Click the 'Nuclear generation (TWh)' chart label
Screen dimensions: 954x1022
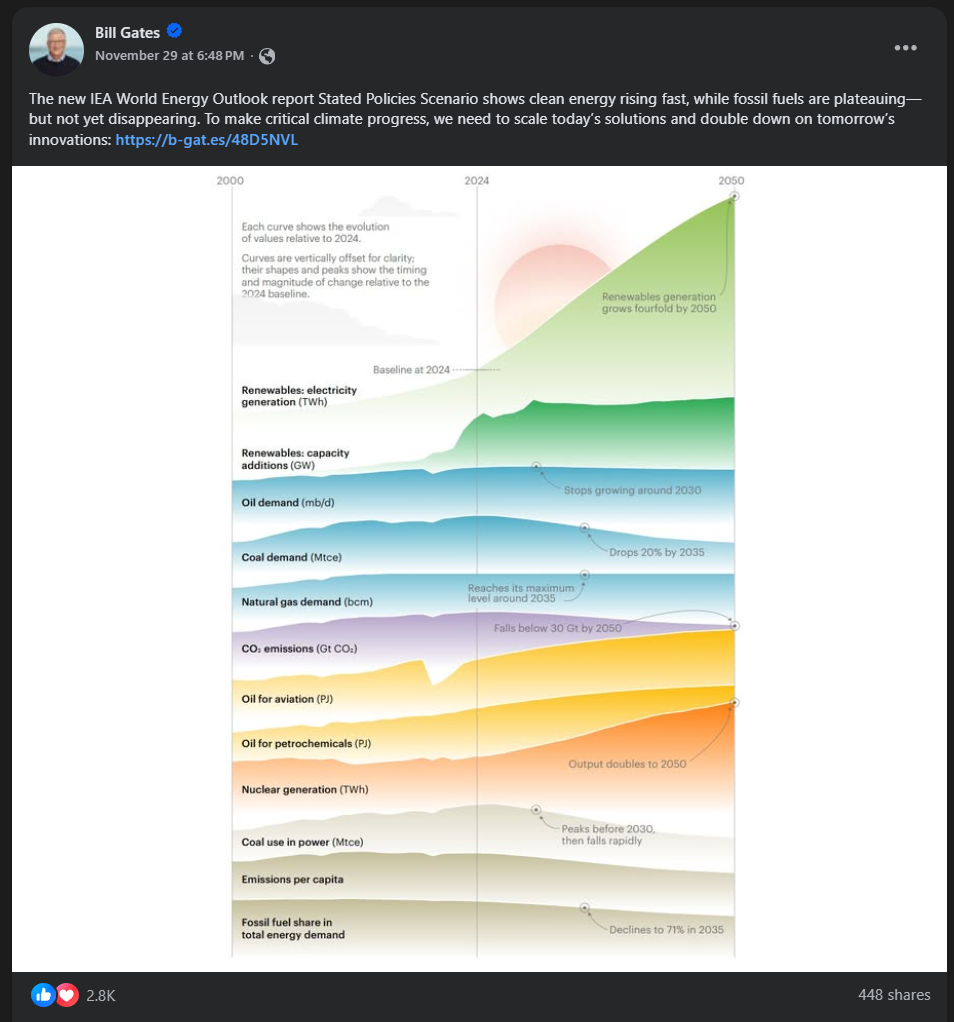pyautogui.click(x=305, y=790)
